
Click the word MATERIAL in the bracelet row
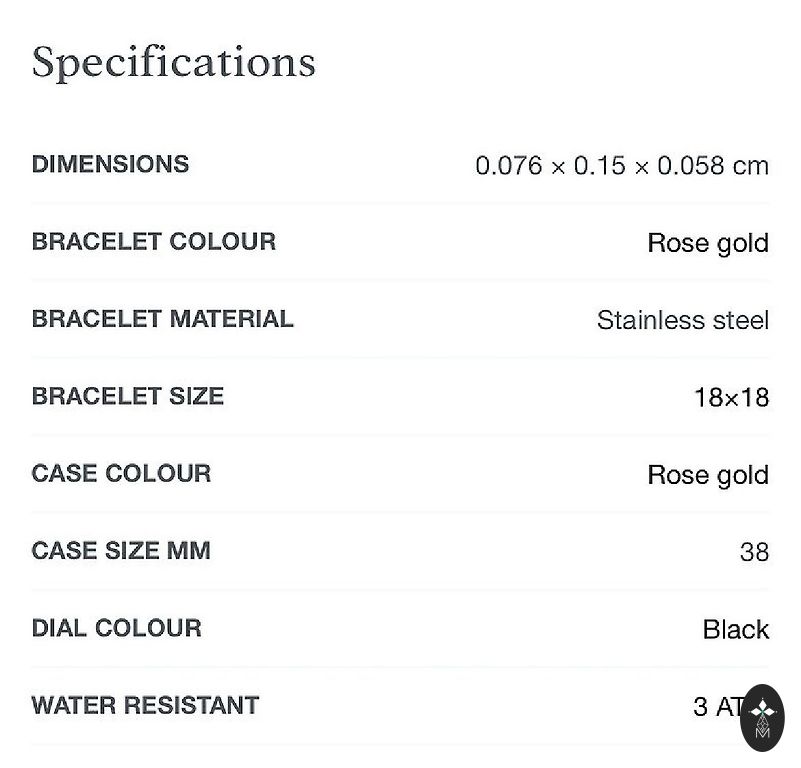pyautogui.click(x=231, y=319)
